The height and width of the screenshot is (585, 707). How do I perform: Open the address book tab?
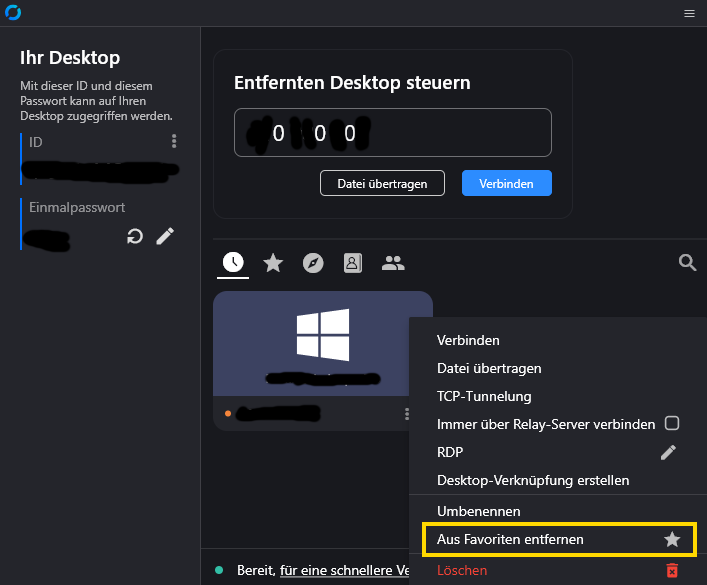coord(353,263)
